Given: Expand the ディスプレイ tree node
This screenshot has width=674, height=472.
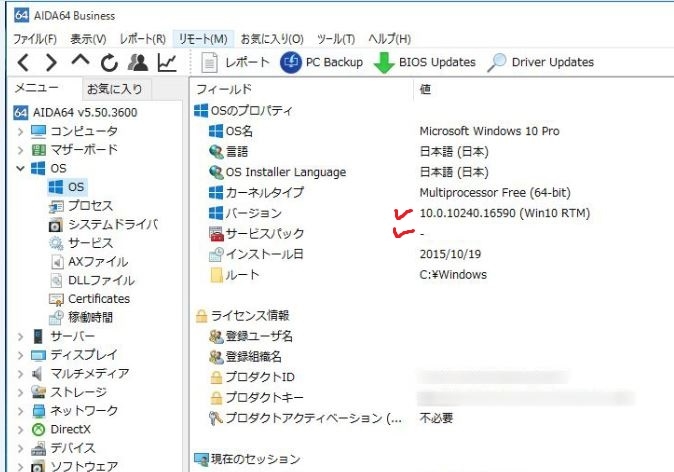Looking at the screenshot, I should (x=20, y=355).
